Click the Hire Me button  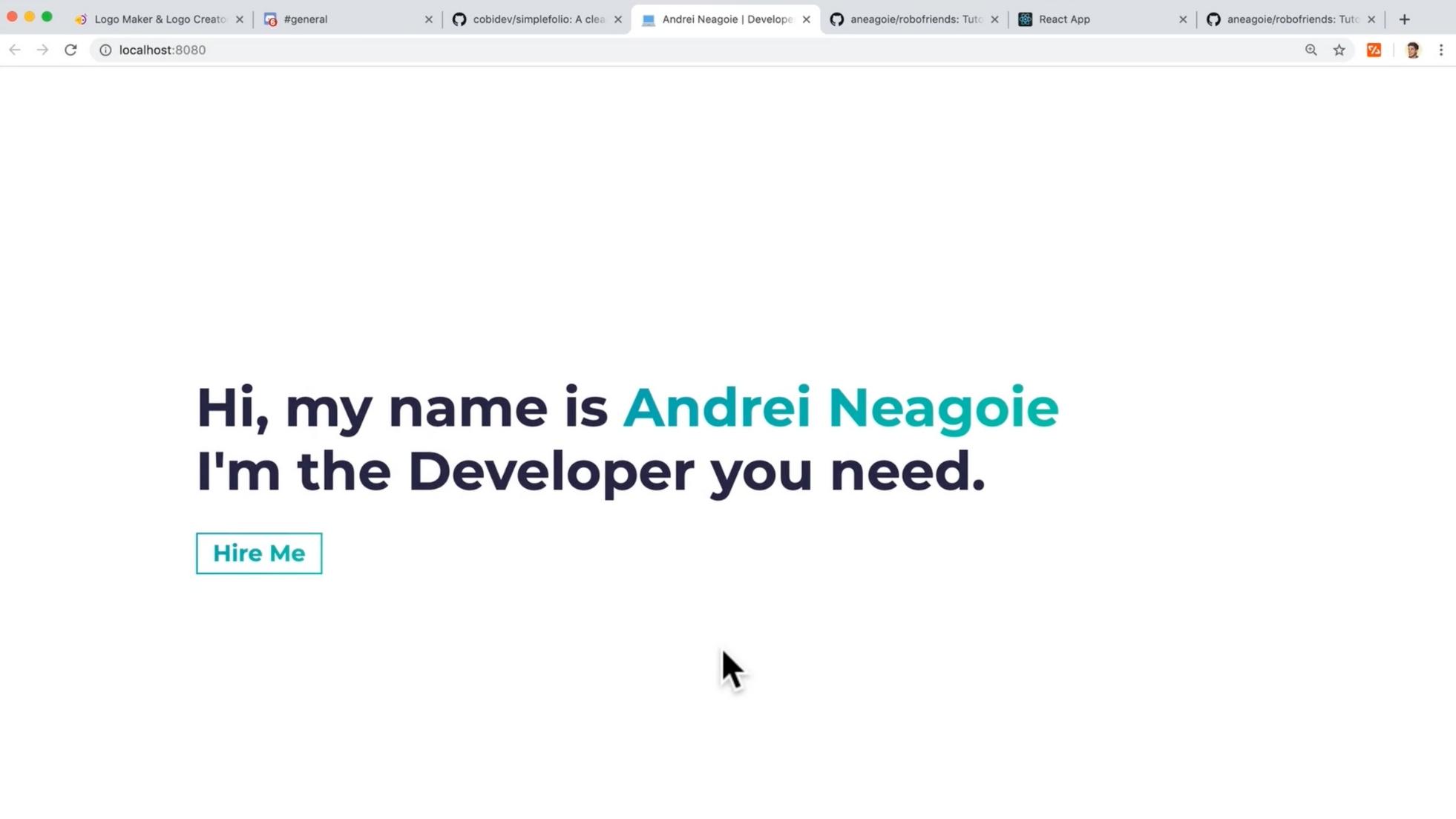[x=258, y=553]
